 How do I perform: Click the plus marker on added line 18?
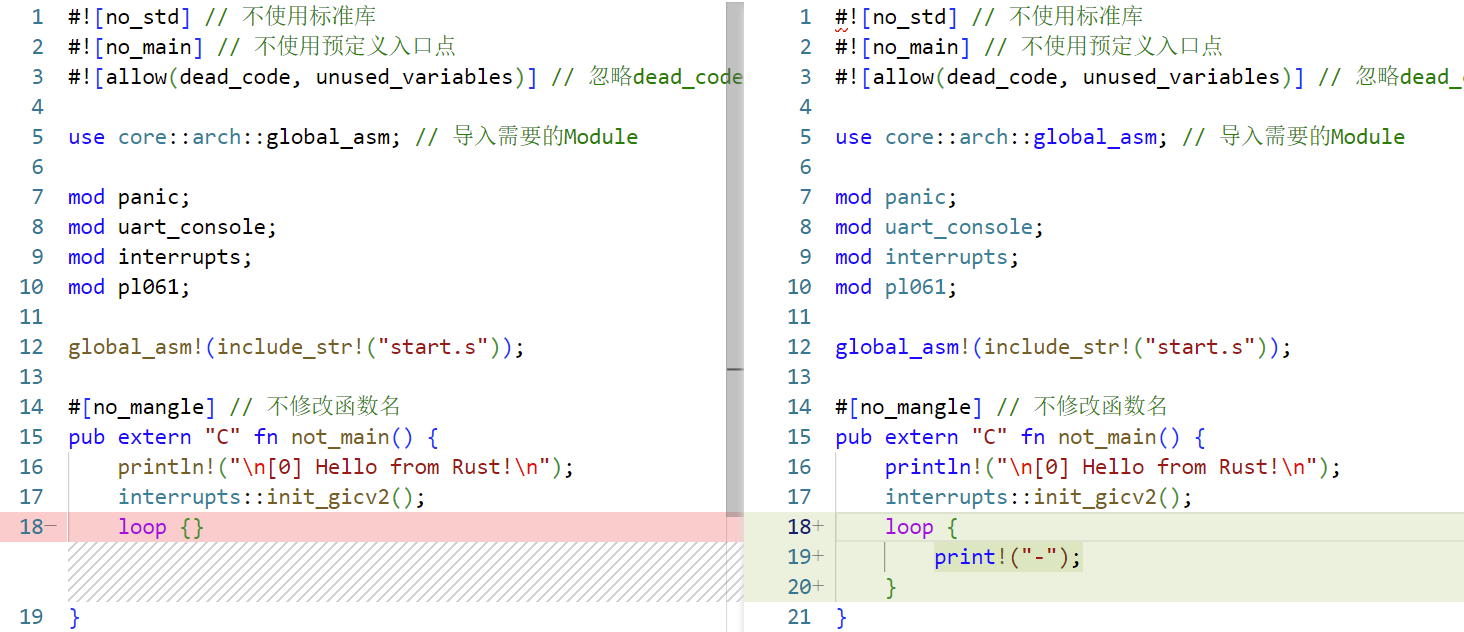819,527
